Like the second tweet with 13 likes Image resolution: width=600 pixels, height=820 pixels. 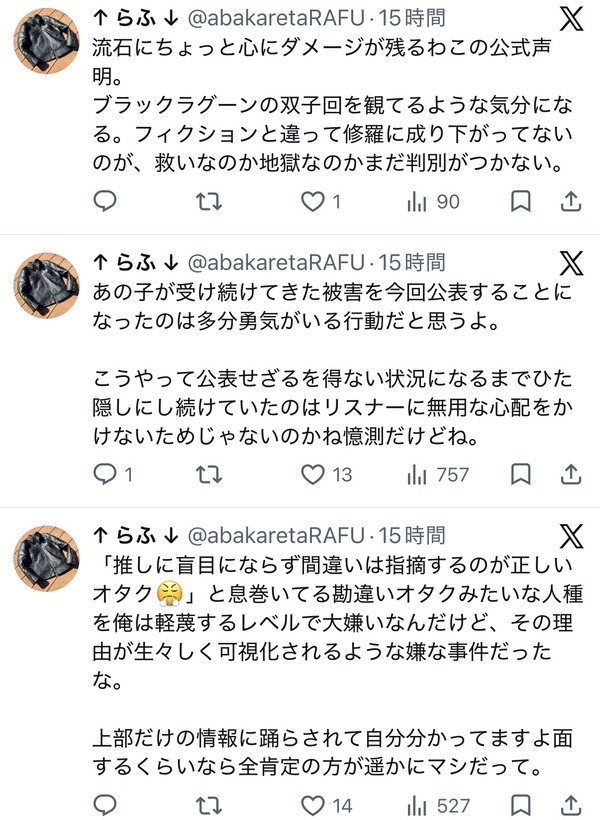326,474
